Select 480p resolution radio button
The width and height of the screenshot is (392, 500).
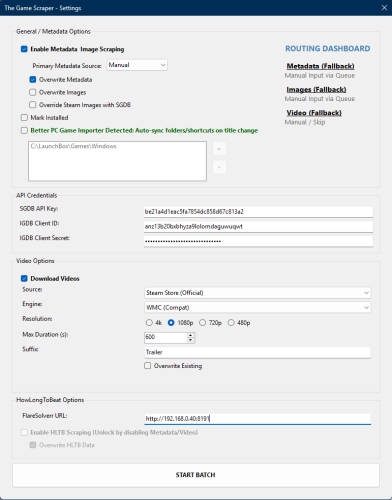pos(231,323)
